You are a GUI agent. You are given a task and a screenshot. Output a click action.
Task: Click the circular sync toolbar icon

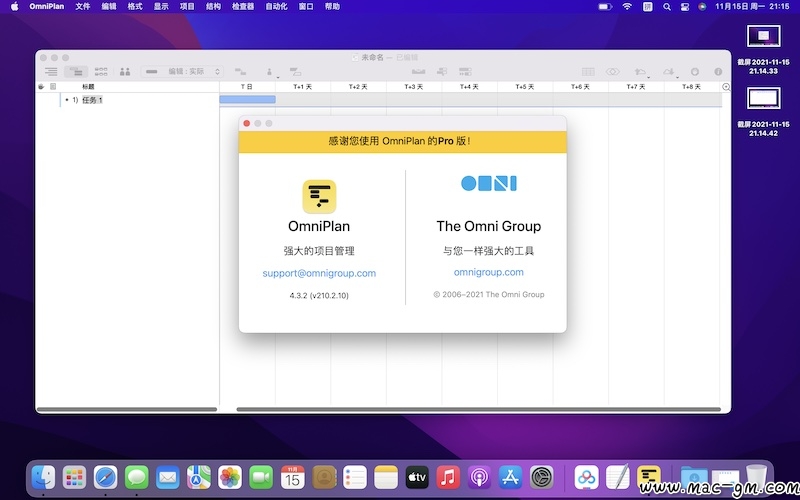click(695, 71)
